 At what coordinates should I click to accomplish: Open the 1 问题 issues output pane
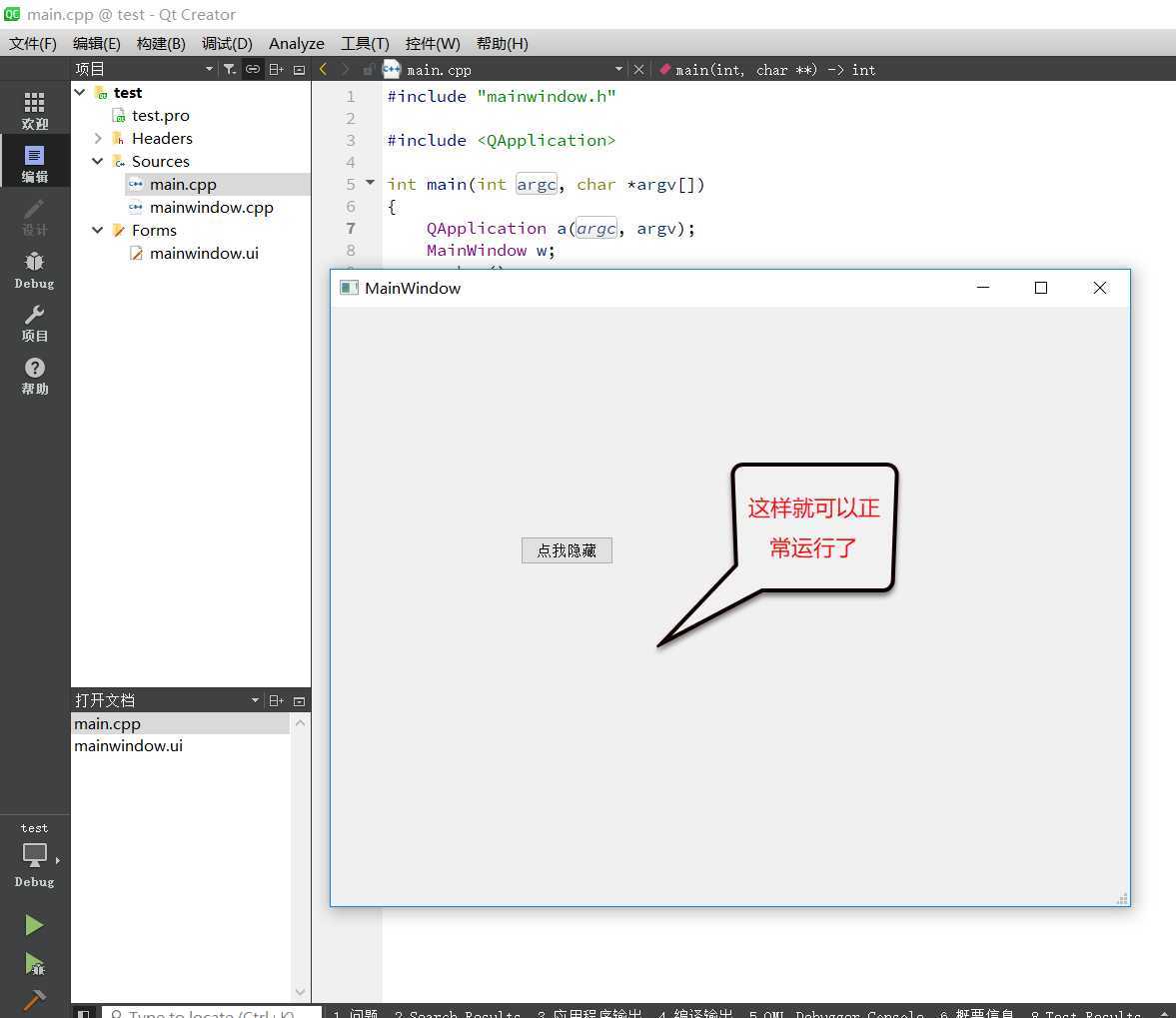pos(357,1013)
